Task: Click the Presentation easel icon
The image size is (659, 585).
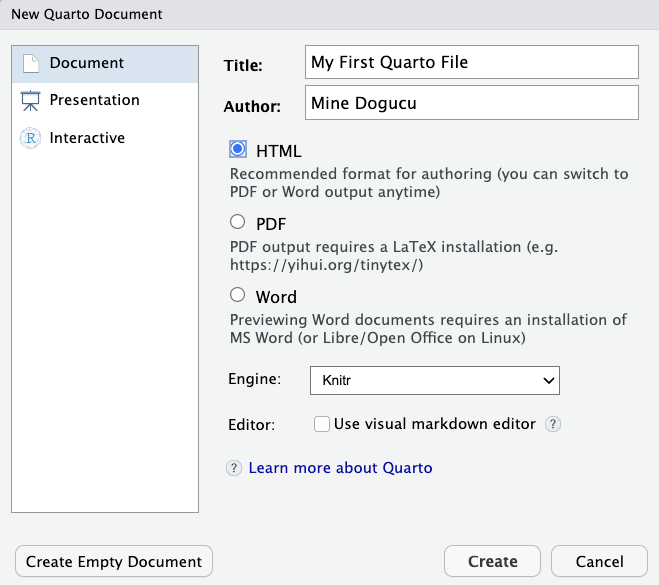Action: [x=30, y=100]
